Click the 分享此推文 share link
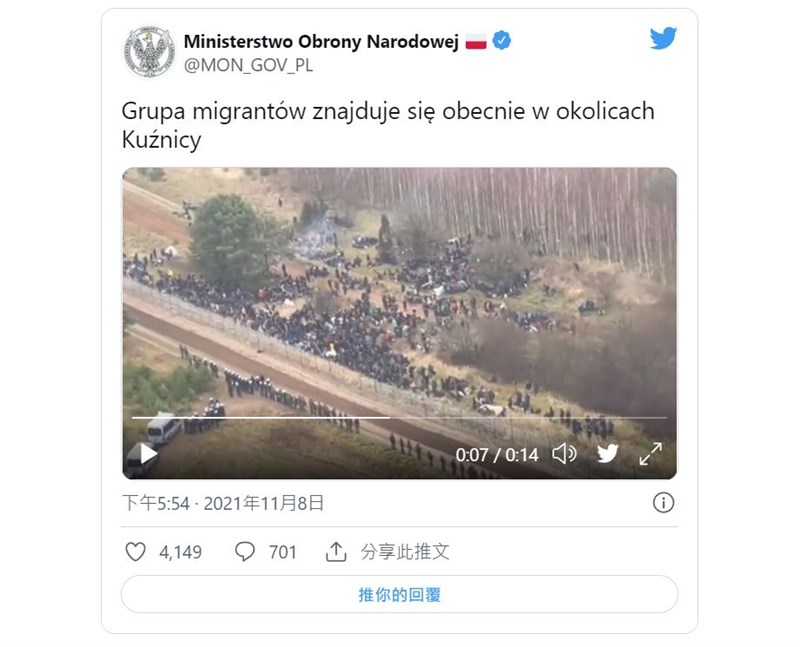Viewport: 800px width, 647px height. pos(405,552)
